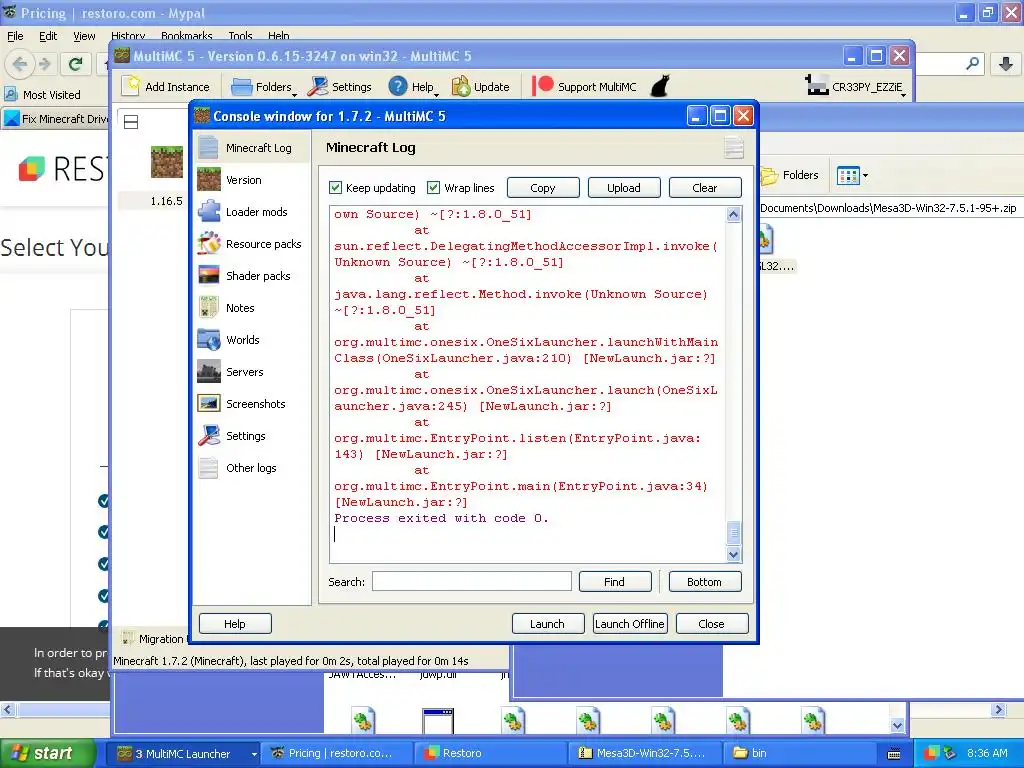This screenshot has height=768, width=1024.
Task: Open the Servers page
Action: (251, 372)
